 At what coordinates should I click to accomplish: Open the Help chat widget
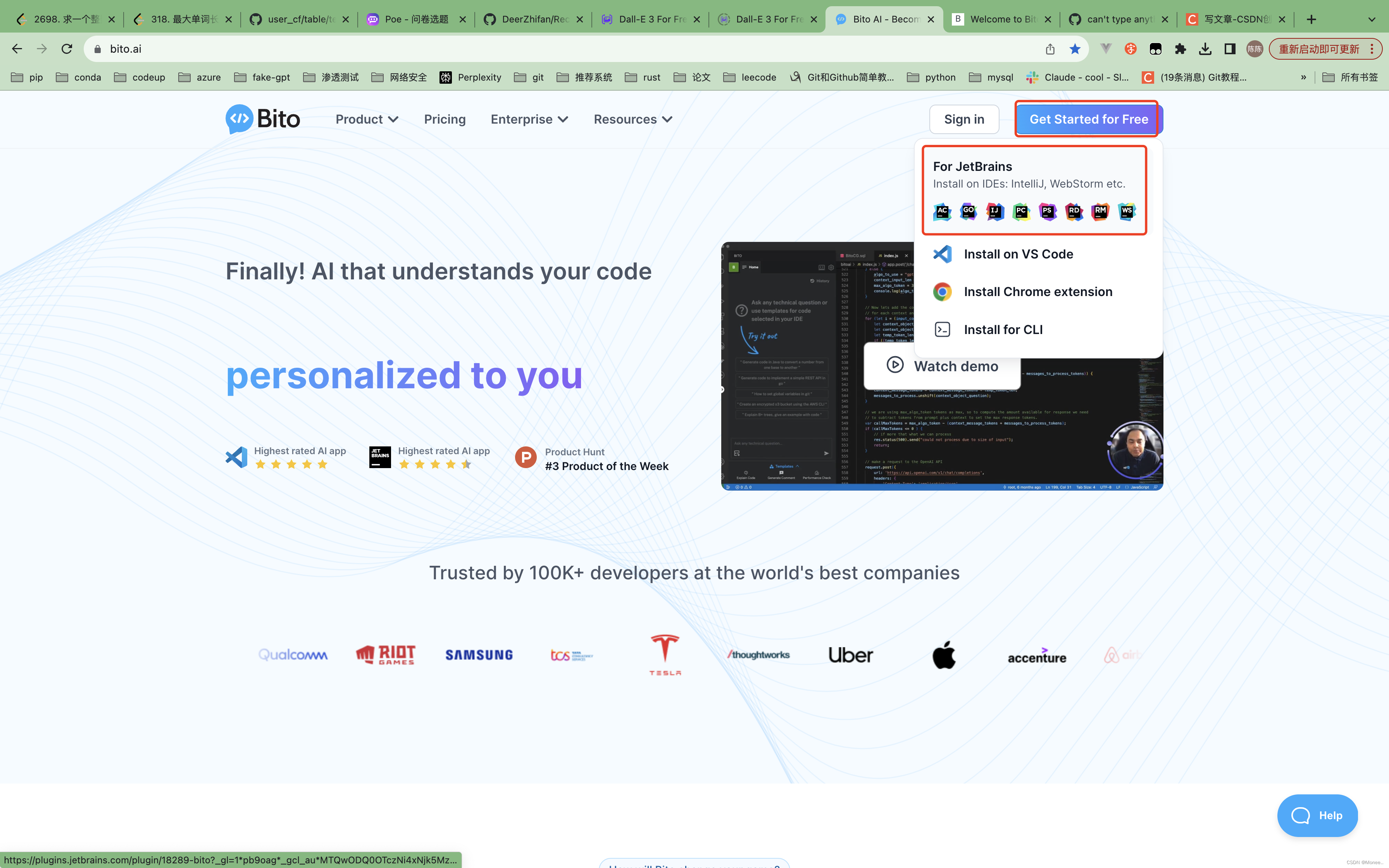click(x=1318, y=815)
